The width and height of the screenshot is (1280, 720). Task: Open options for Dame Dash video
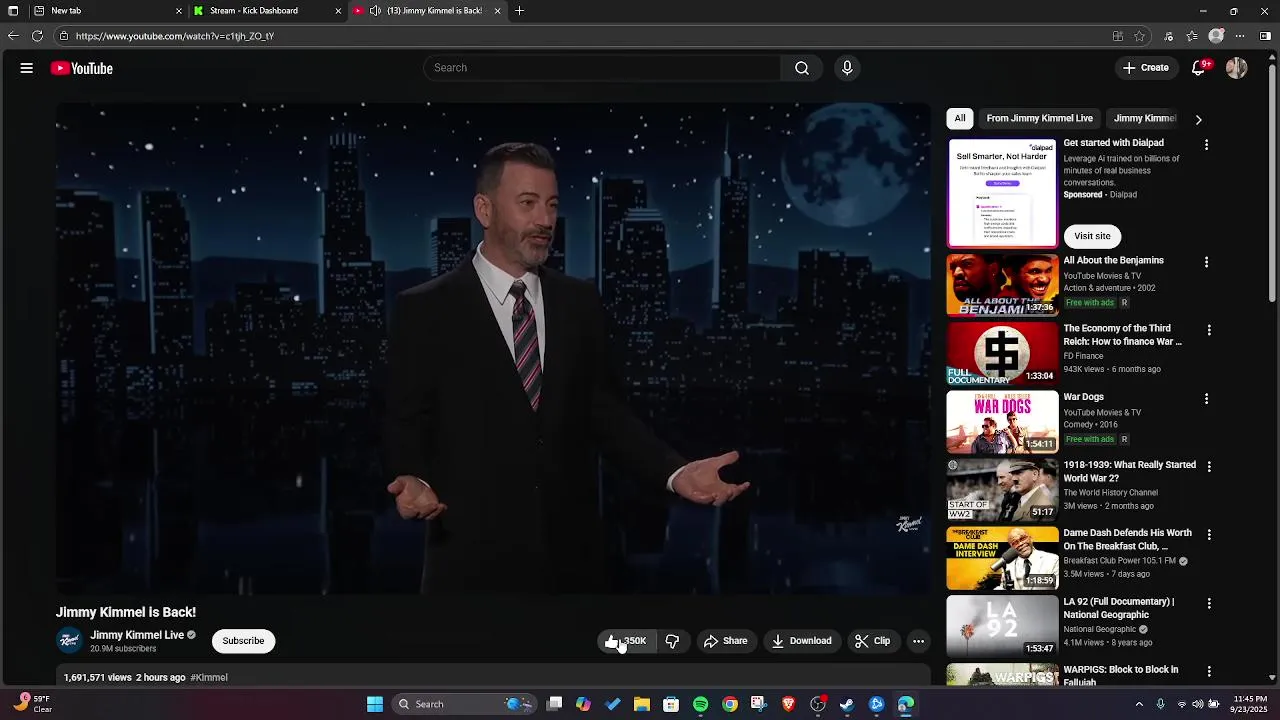1208,535
